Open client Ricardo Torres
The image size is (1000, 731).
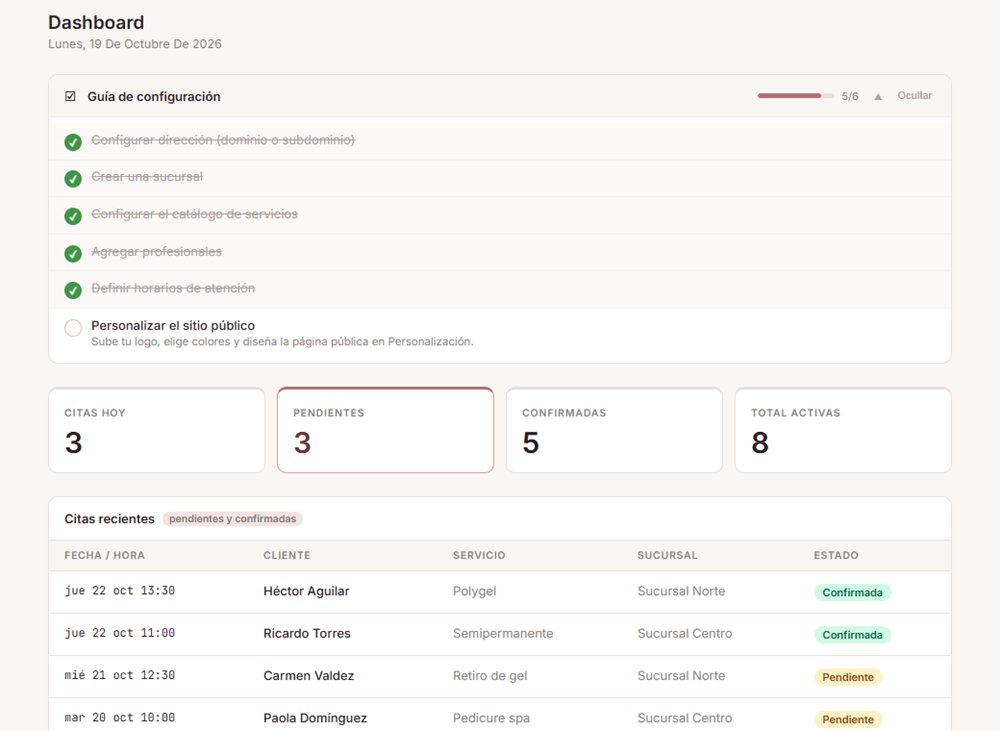(x=307, y=633)
